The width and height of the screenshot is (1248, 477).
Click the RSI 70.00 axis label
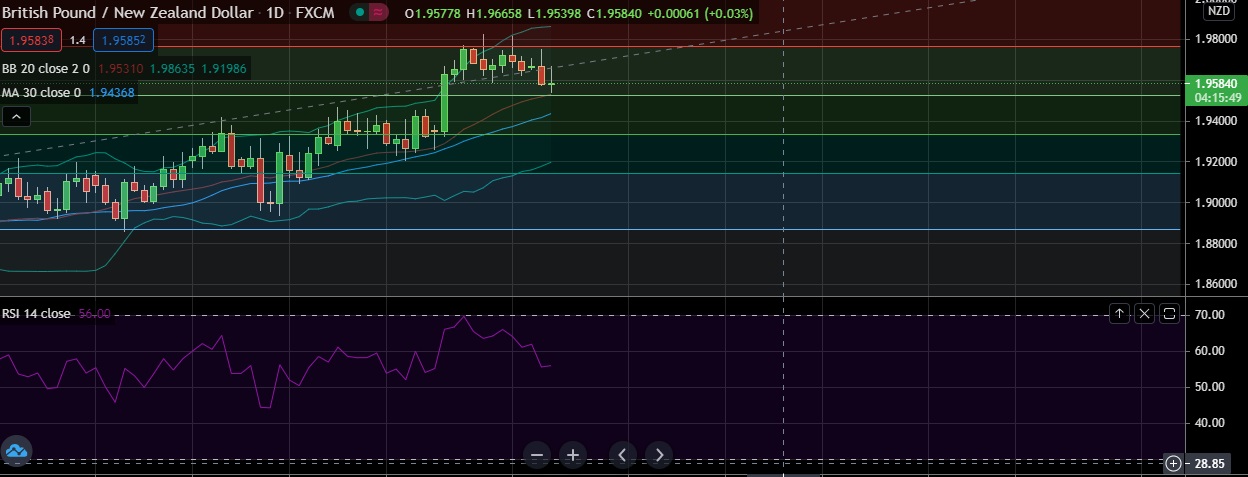[1211, 315]
